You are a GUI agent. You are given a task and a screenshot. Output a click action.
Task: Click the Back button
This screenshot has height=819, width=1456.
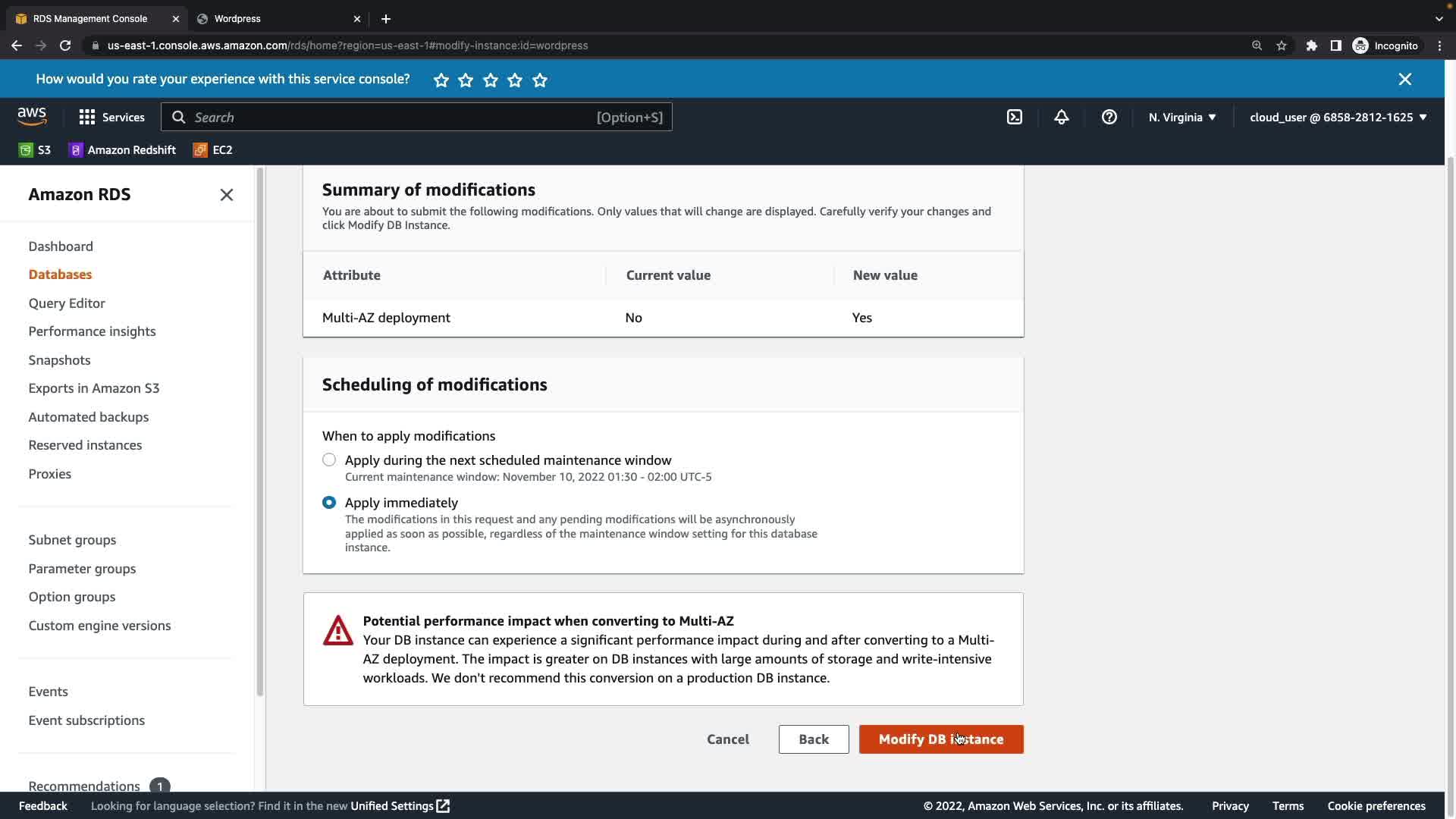click(x=813, y=739)
